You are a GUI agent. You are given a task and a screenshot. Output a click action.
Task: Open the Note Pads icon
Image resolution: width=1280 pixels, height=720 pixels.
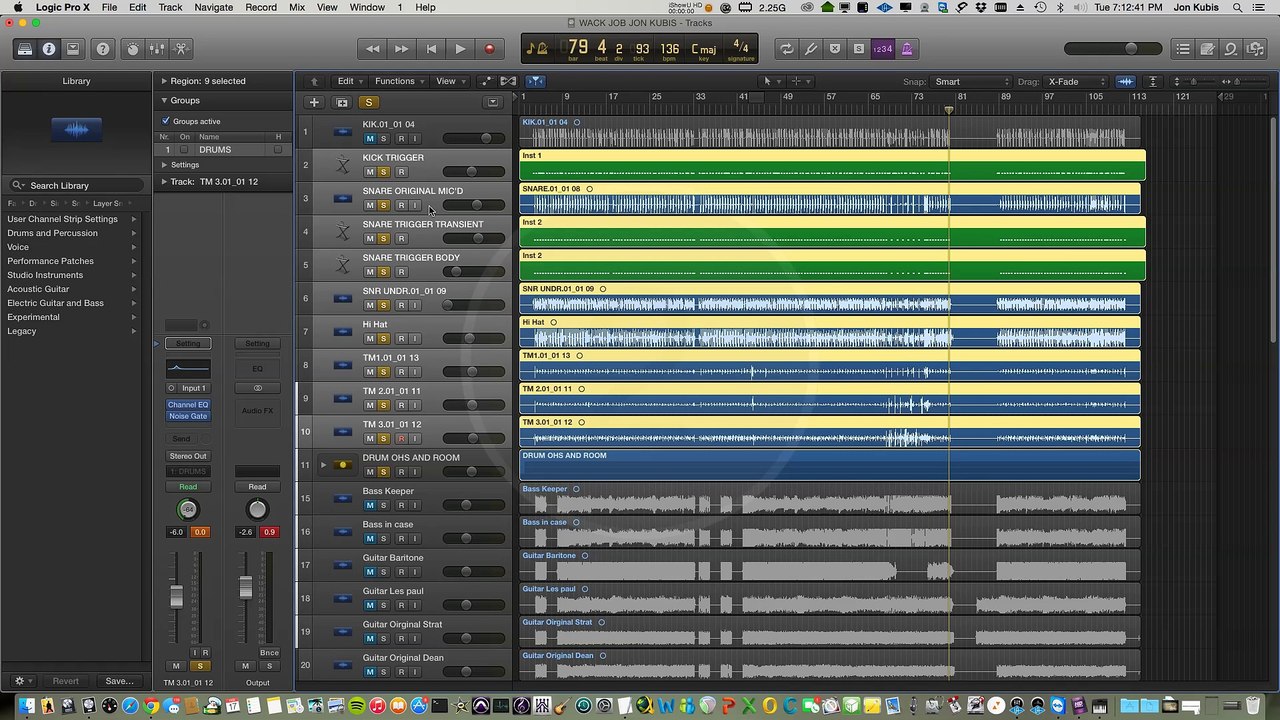pyautogui.click(x=1207, y=49)
